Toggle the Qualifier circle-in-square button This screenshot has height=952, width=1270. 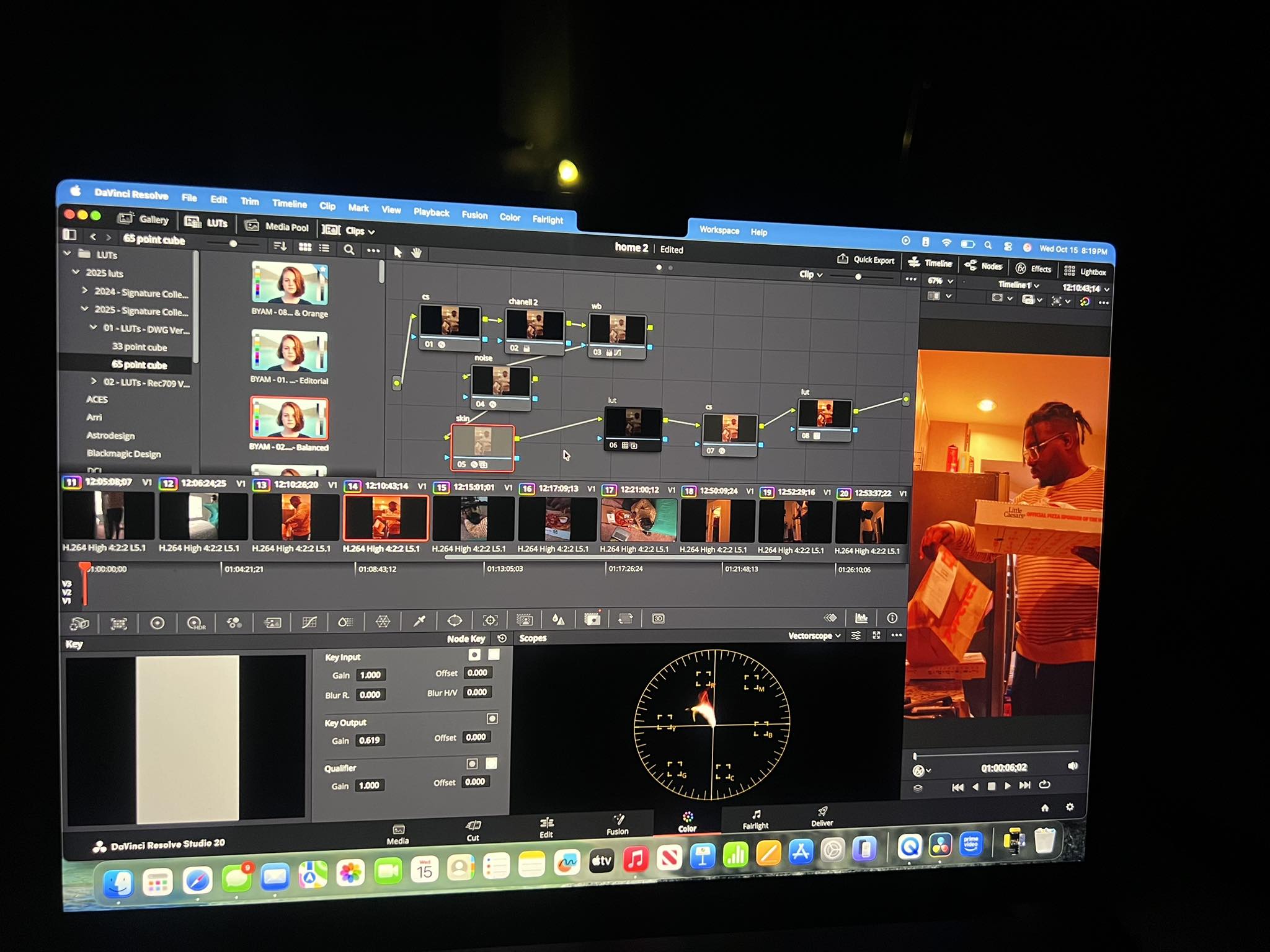[x=472, y=764]
